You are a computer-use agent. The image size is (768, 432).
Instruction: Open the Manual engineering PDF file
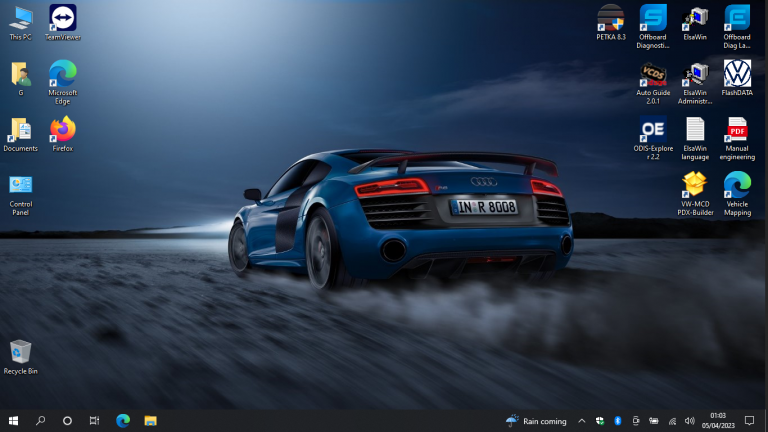(x=737, y=130)
